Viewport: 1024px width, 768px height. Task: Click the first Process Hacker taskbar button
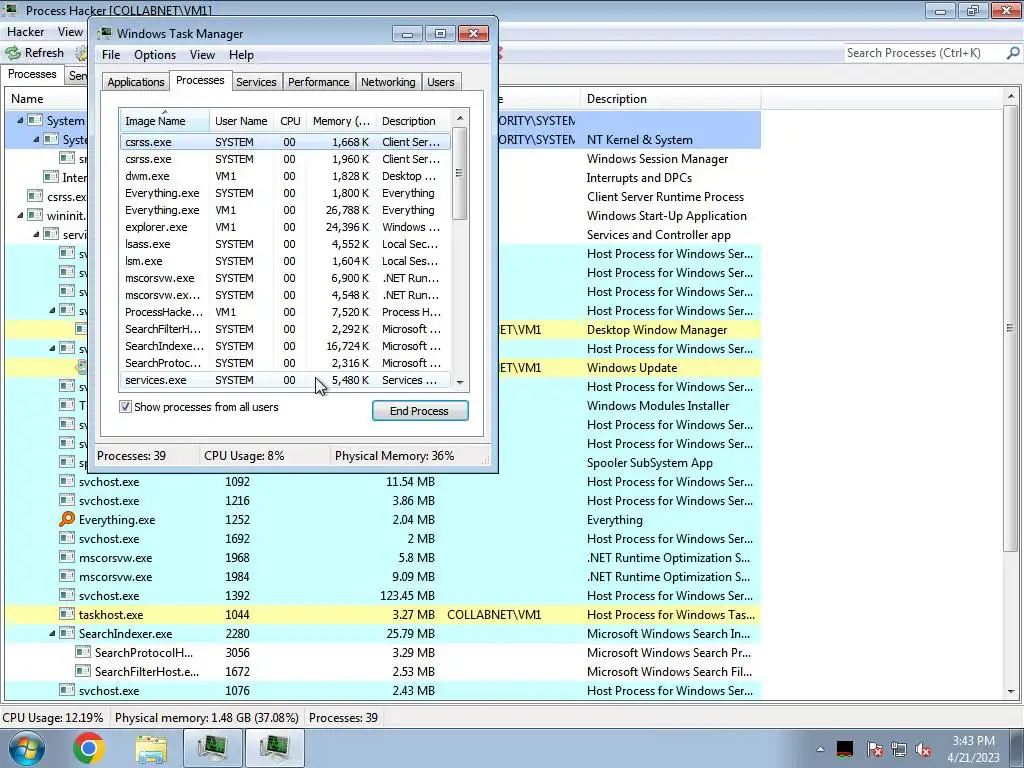pos(213,748)
